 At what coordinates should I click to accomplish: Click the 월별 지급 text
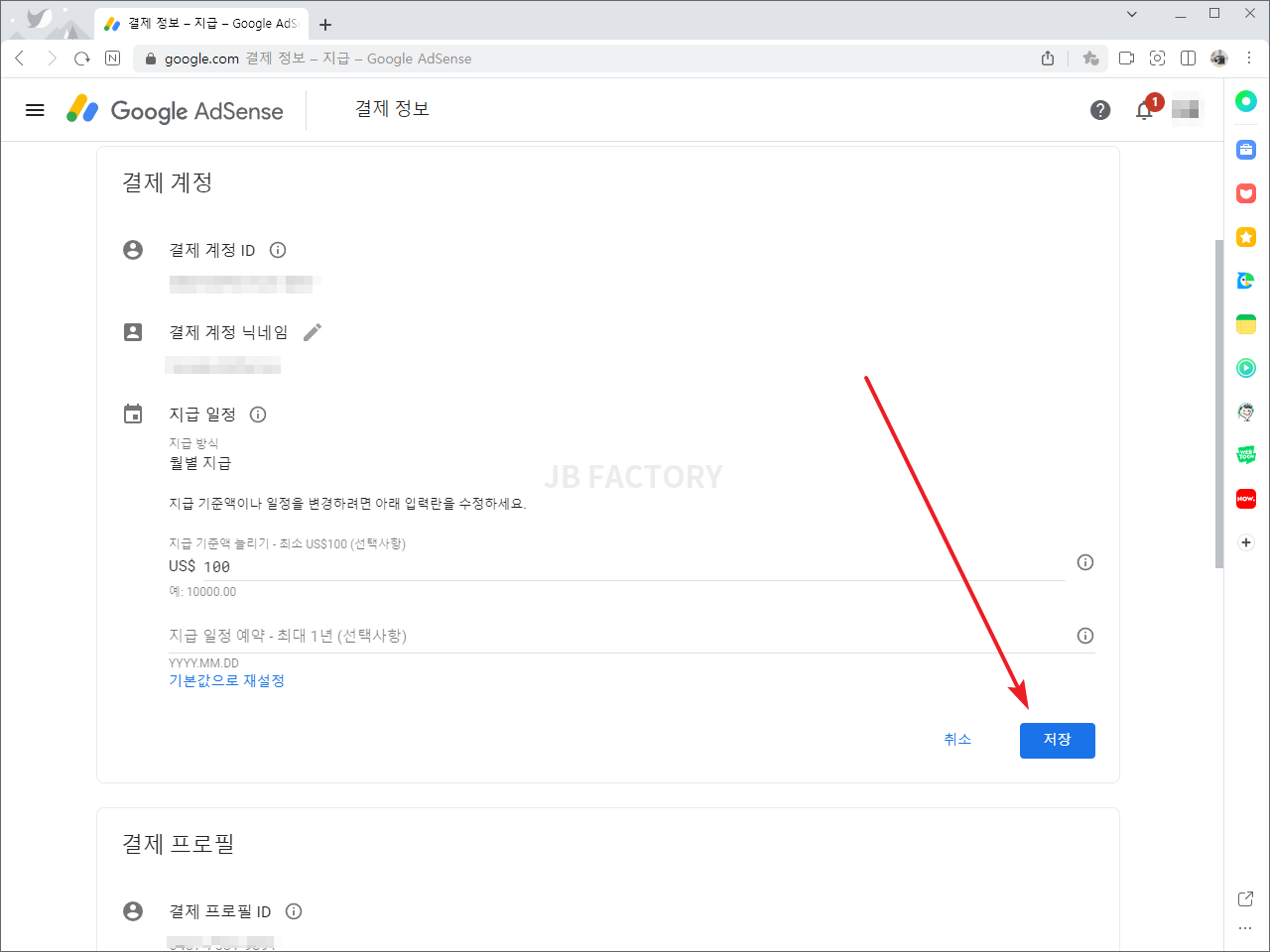click(199, 463)
